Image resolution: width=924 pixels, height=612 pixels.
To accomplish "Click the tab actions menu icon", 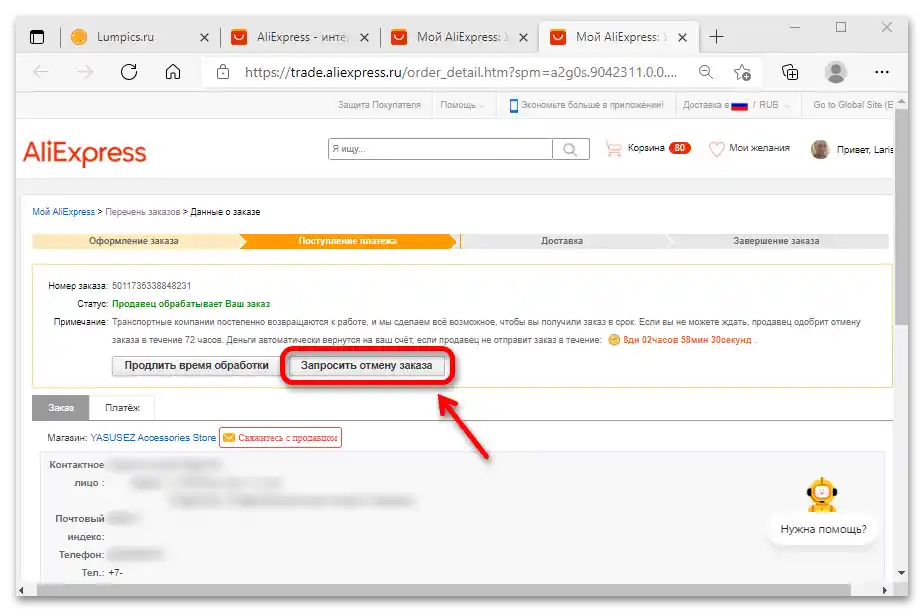I will (37, 37).
